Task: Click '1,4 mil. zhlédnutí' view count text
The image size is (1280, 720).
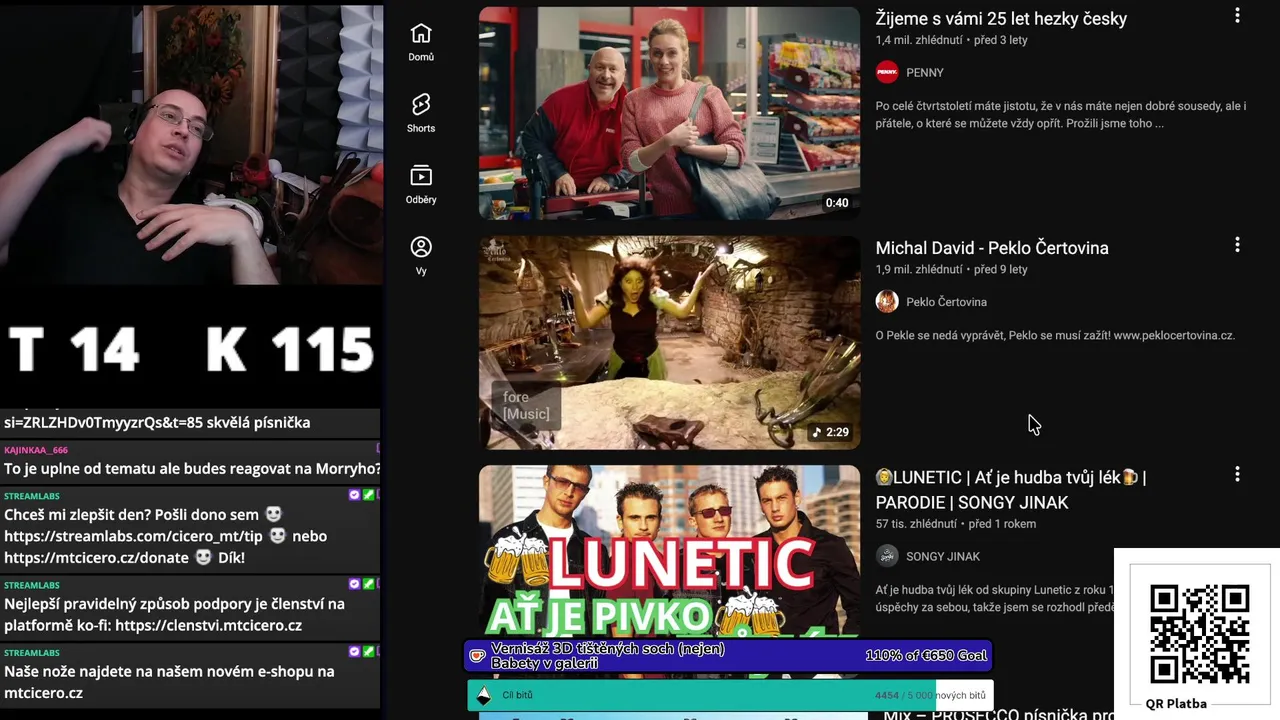Action: coord(919,40)
